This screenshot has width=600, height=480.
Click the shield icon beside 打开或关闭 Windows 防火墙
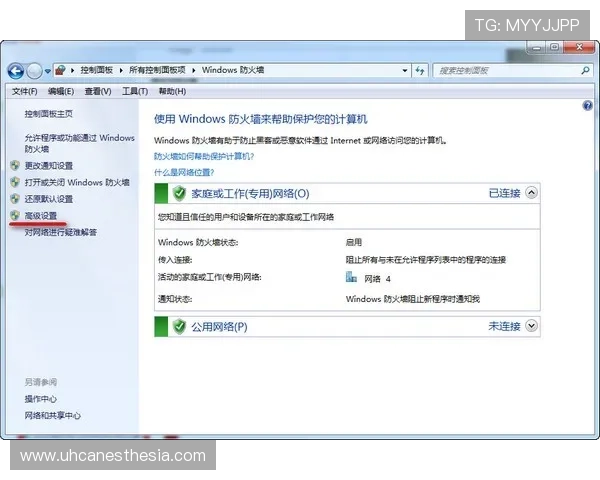[x=15, y=182]
